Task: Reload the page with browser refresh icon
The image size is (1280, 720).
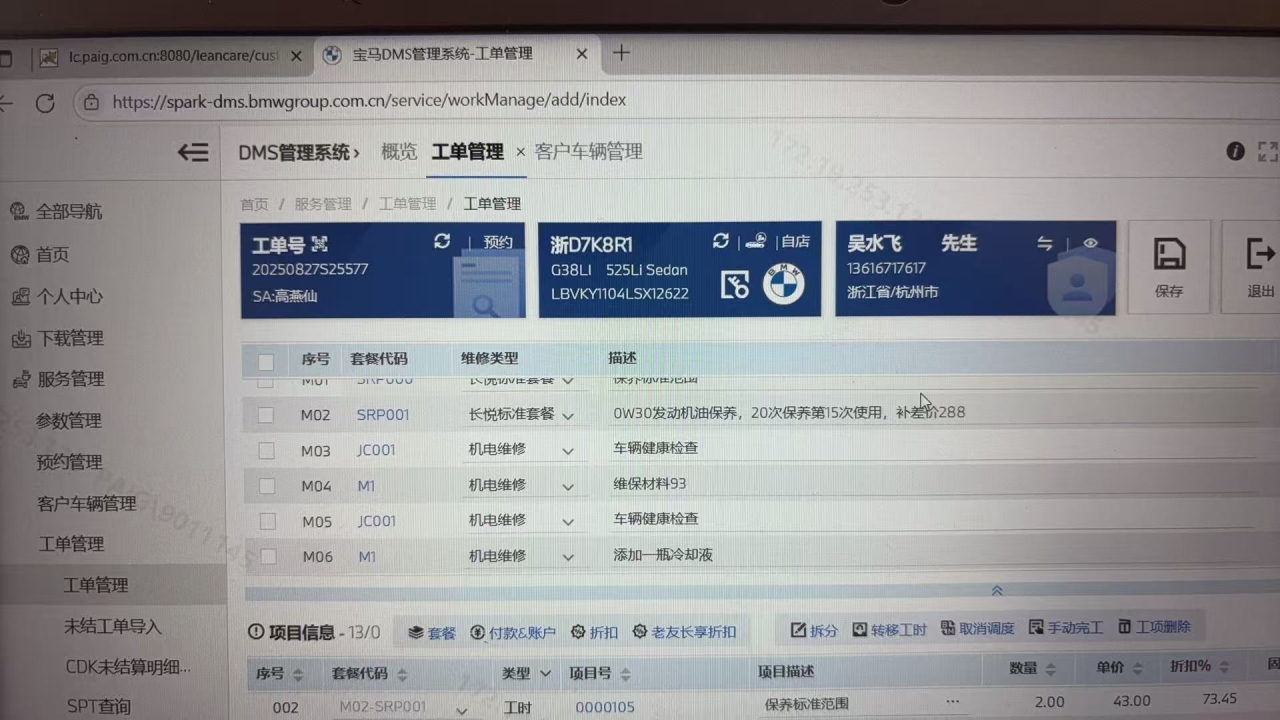Action: click(45, 103)
